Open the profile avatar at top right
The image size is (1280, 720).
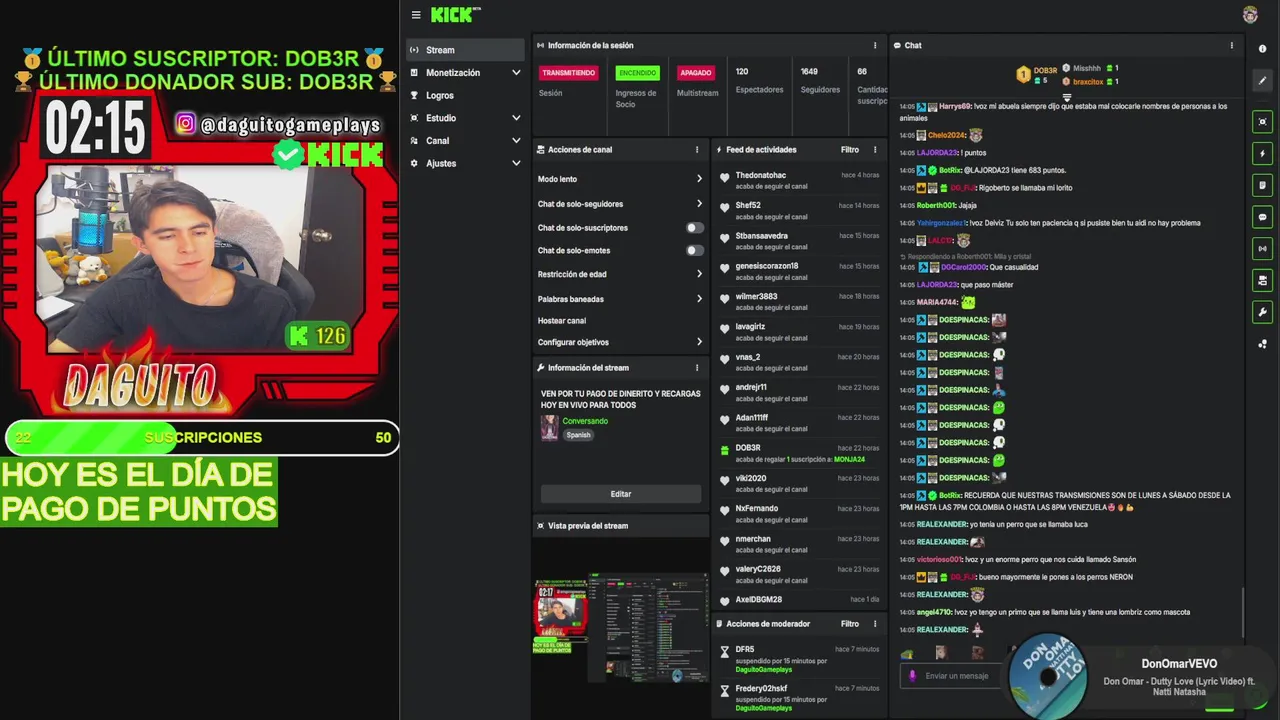[1250, 14]
